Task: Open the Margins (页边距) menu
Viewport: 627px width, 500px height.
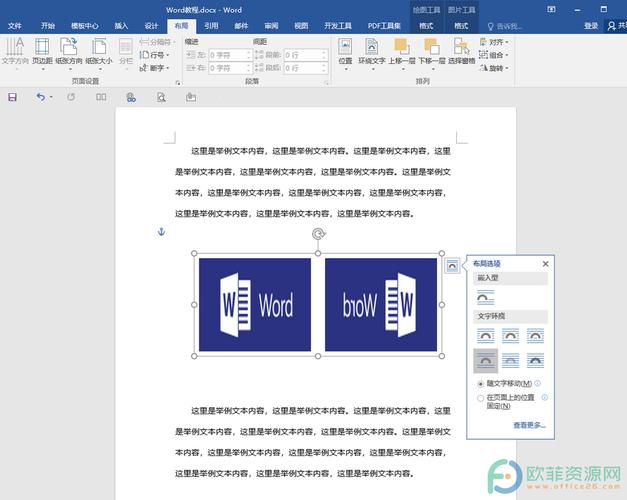Action: pos(42,53)
